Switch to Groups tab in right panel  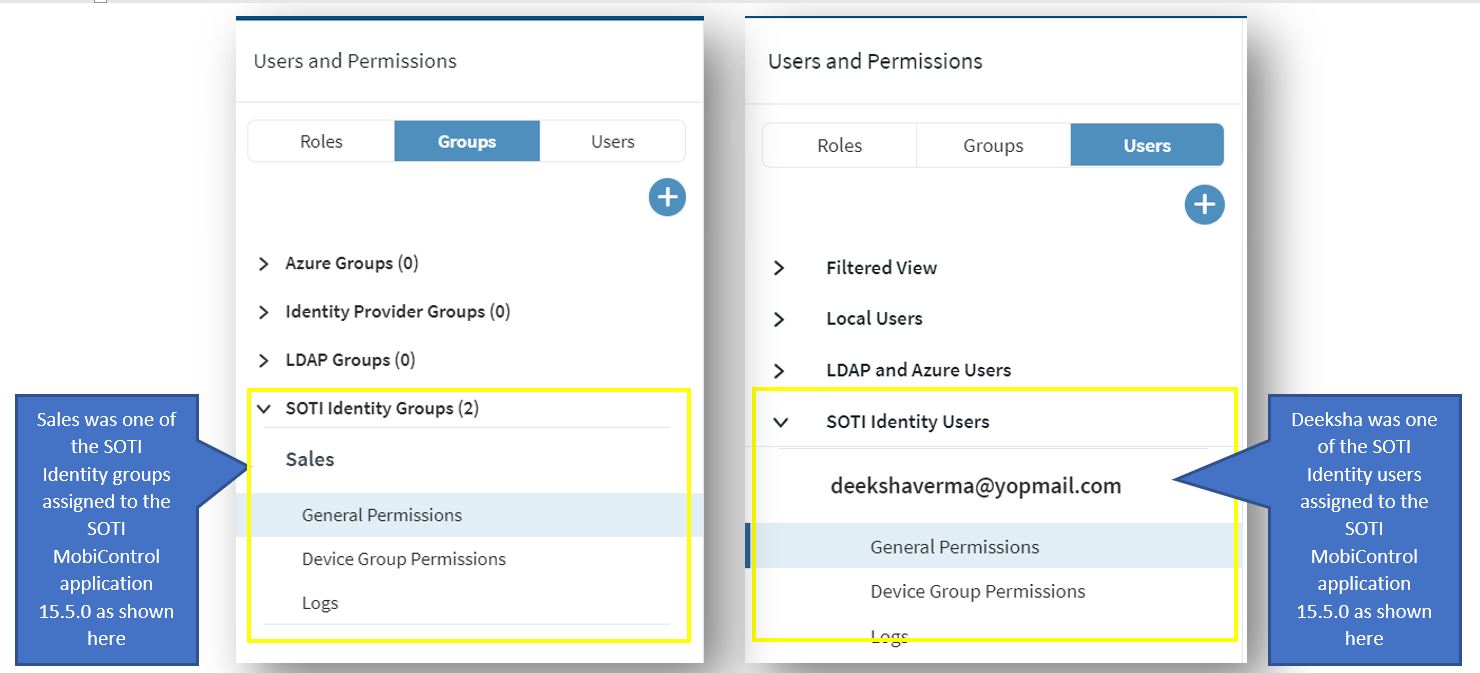point(993,146)
